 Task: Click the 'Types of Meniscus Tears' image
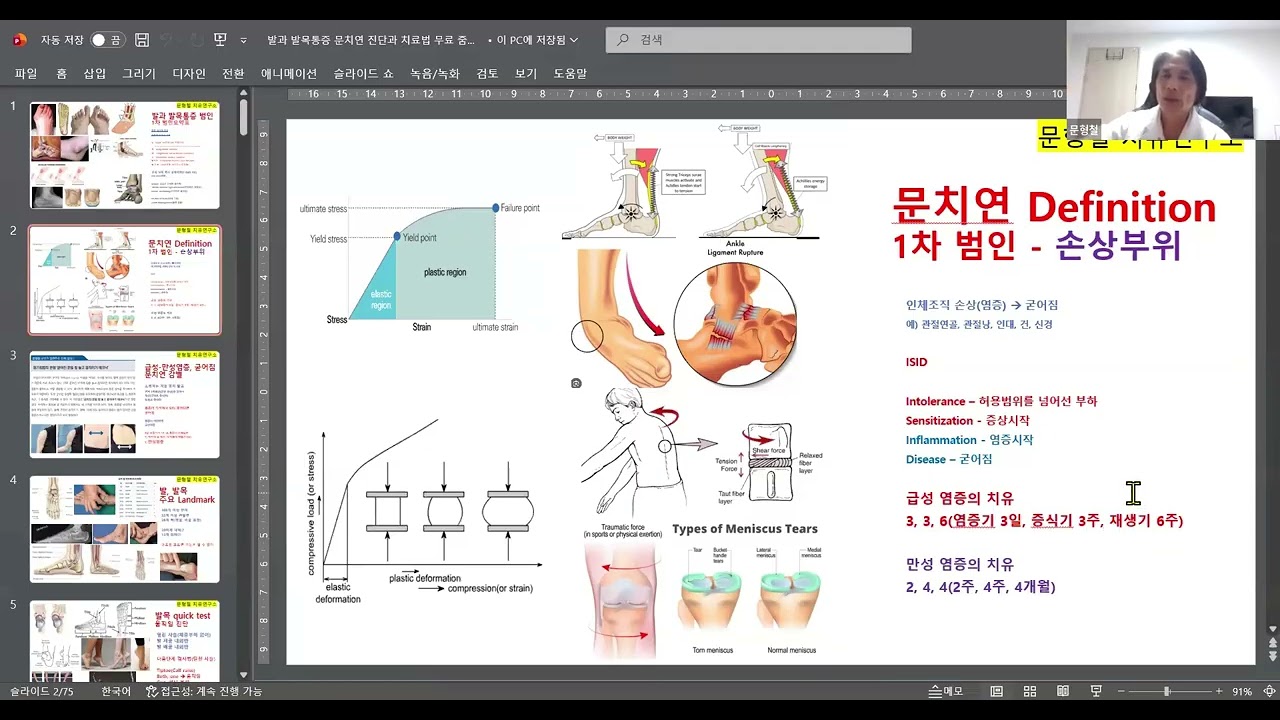click(746, 588)
